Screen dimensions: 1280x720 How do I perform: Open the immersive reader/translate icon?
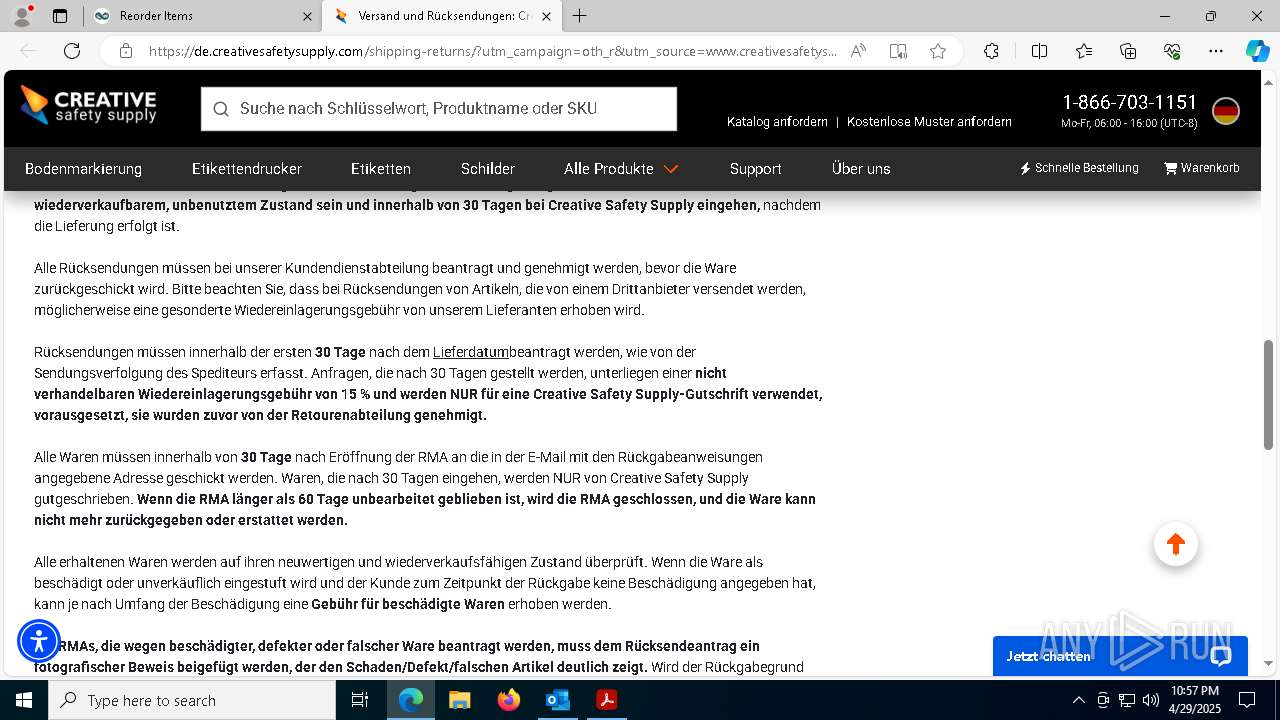point(898,51)
